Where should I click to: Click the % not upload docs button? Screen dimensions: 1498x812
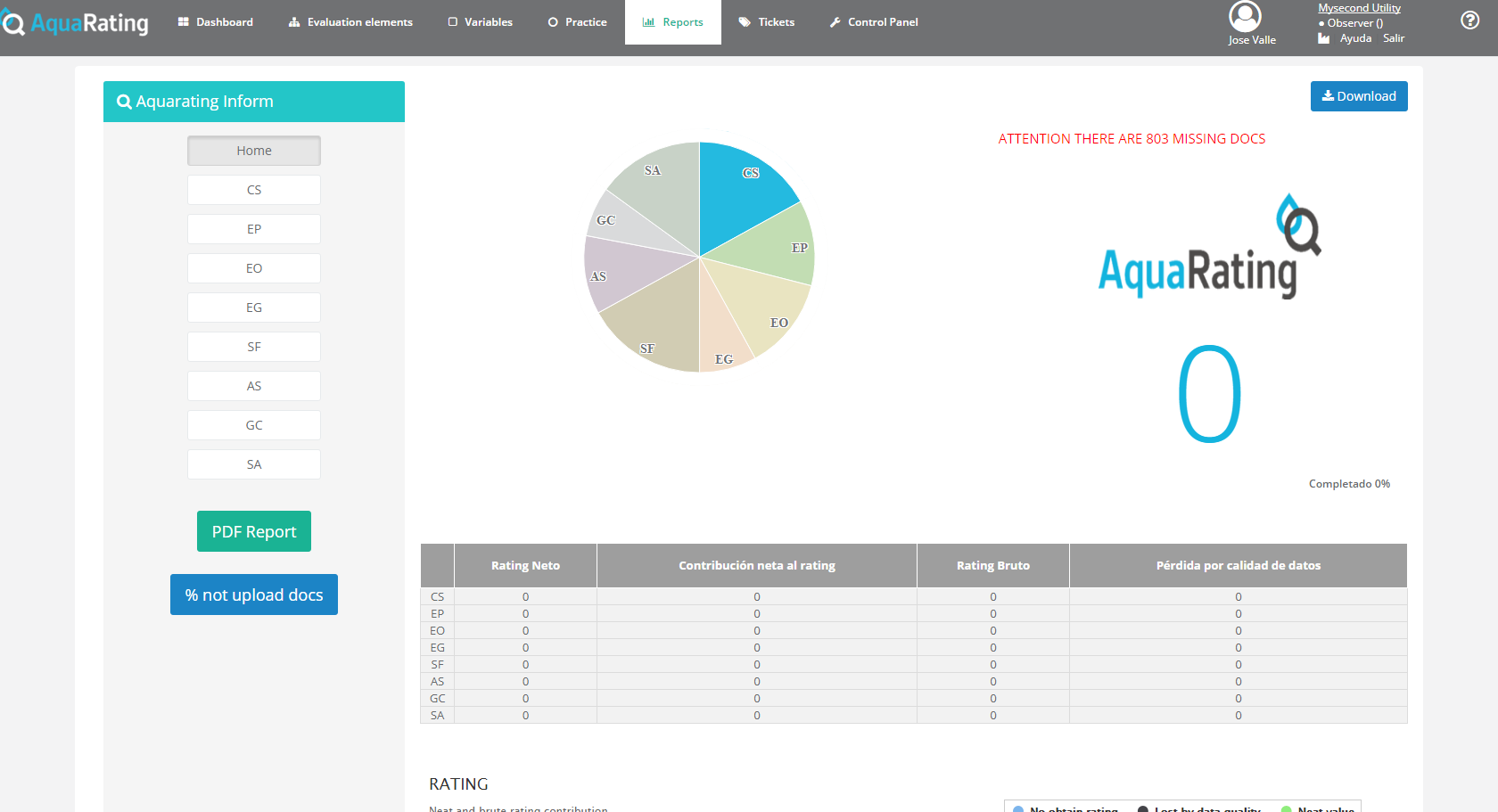(x=254, y=595)
